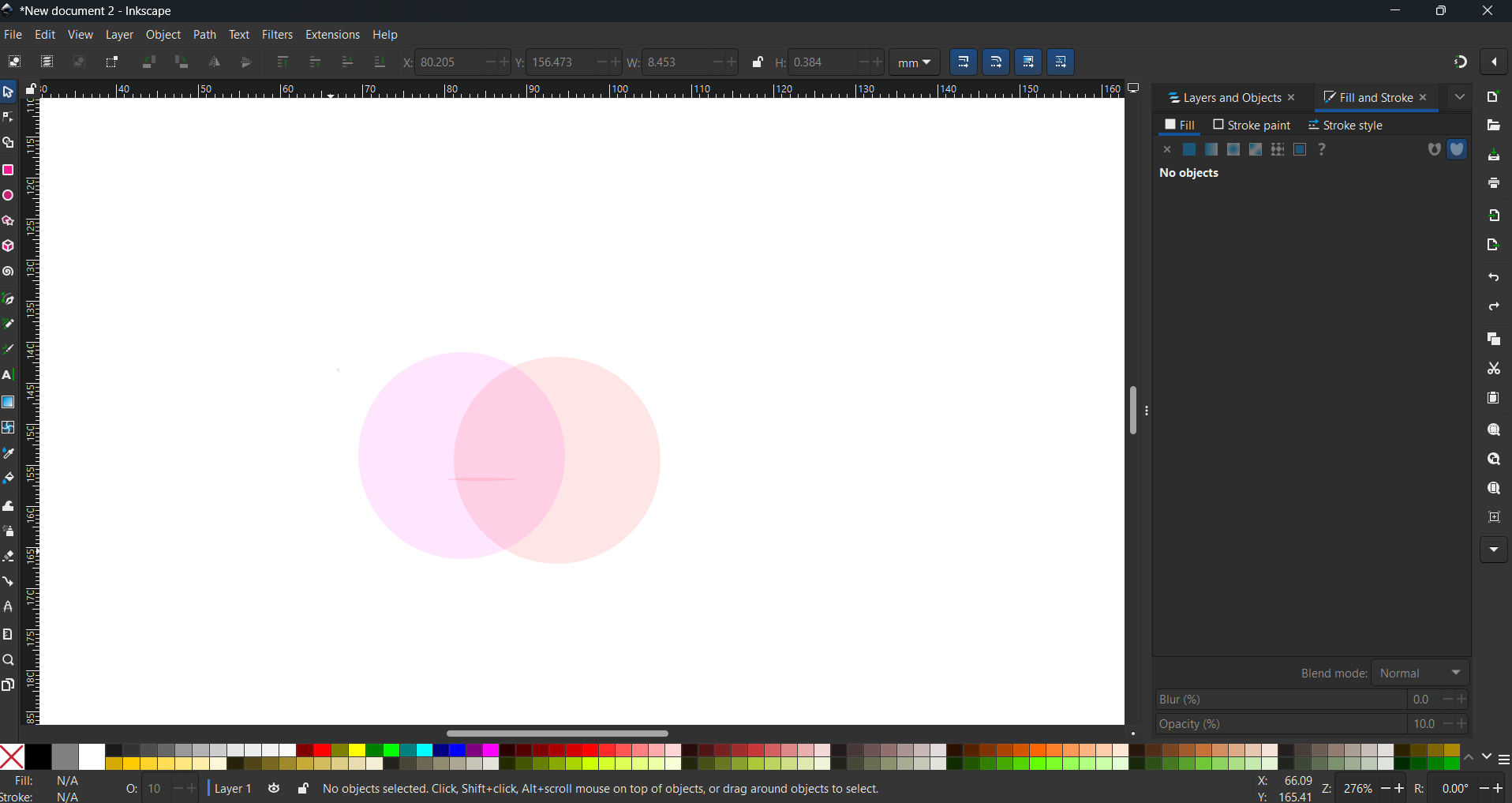Choose no paint X fill type
Image resolution: width=1512 pixels, height=803 pixels.
[x=1167, y=149]
